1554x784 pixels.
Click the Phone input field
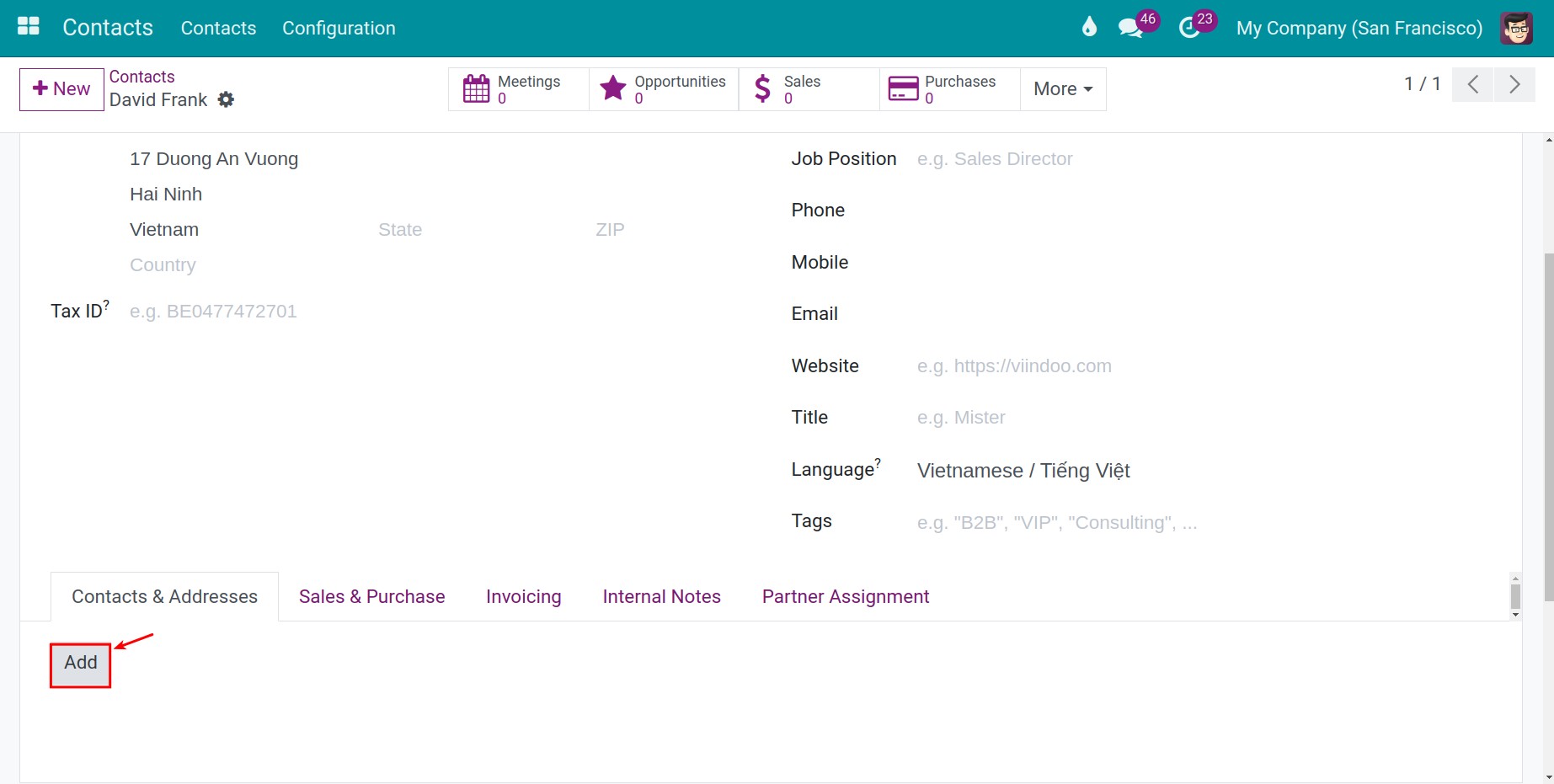coord(1204,211)
